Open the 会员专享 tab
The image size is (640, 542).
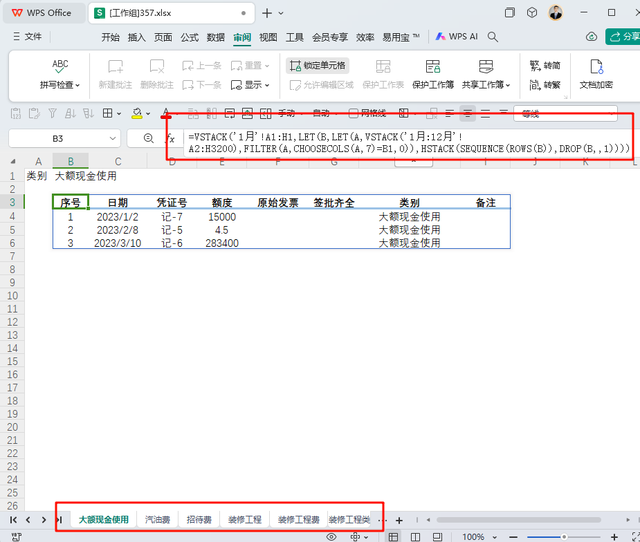point(330,37)
